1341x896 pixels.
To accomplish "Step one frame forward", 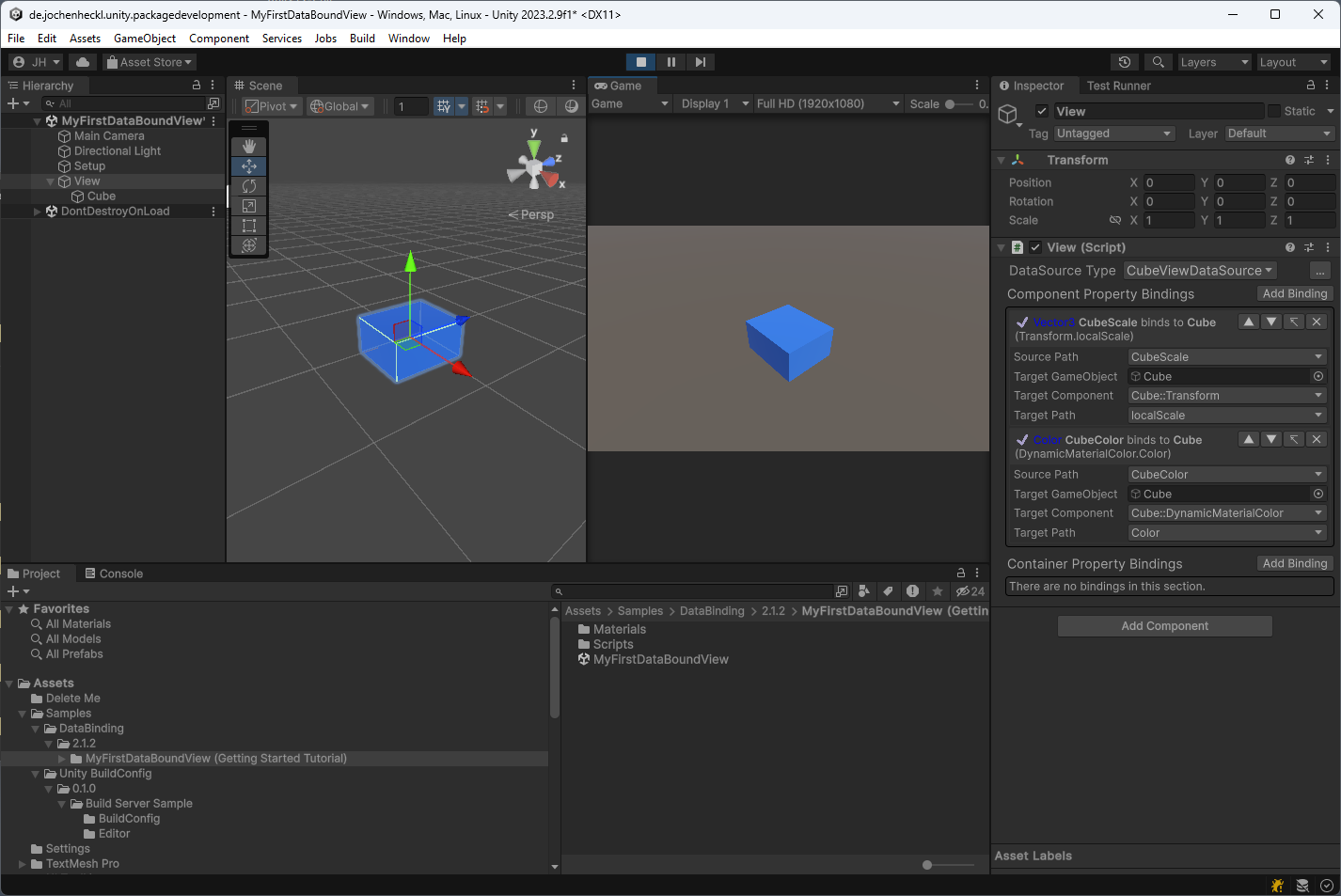I will 700,62.
